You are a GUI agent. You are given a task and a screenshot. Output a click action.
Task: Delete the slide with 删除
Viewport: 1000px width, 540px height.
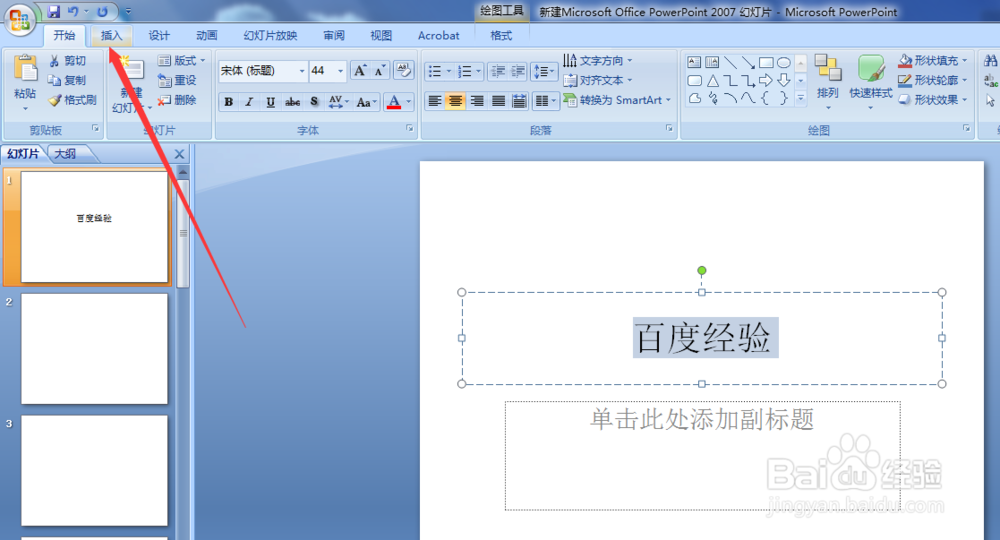(x=177, y=100)
